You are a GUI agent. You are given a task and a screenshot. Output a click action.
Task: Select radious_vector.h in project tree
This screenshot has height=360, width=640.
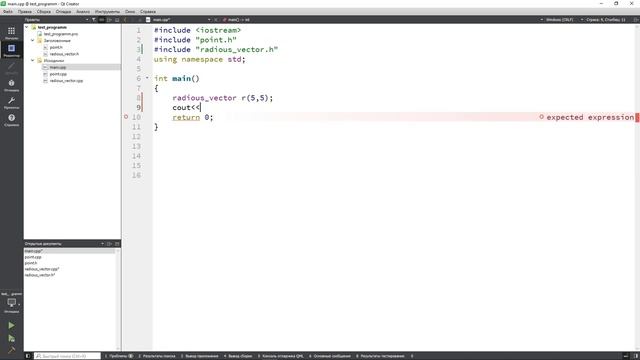pyautogui.click(x=64, y=54)
